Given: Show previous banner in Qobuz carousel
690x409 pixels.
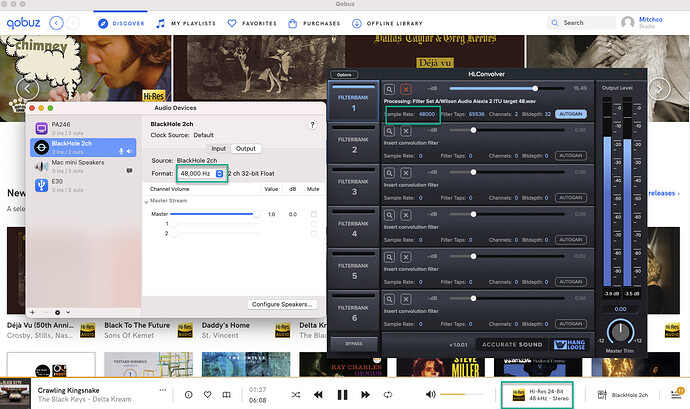Looking at the screenshot, I should [x=27, y=89].
